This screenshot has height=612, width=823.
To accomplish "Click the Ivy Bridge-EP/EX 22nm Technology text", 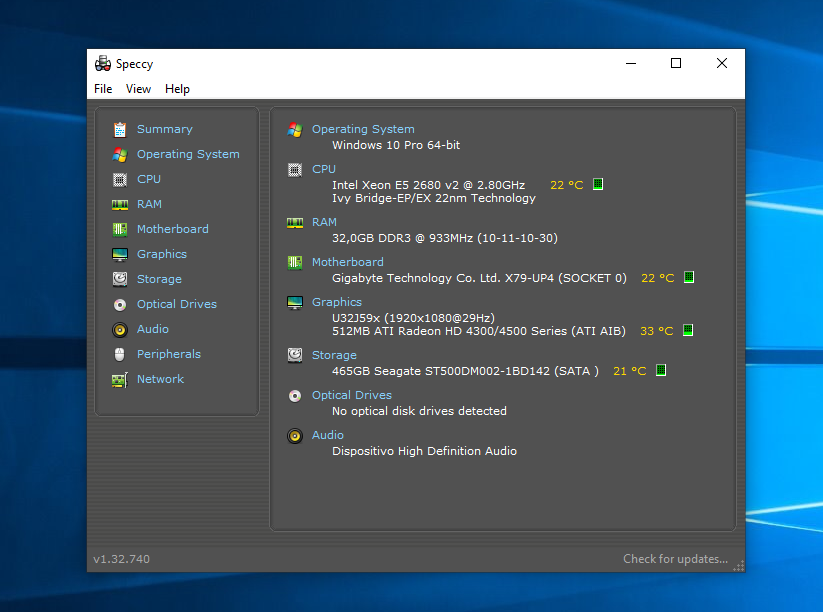I will click(x=434, y=198).
